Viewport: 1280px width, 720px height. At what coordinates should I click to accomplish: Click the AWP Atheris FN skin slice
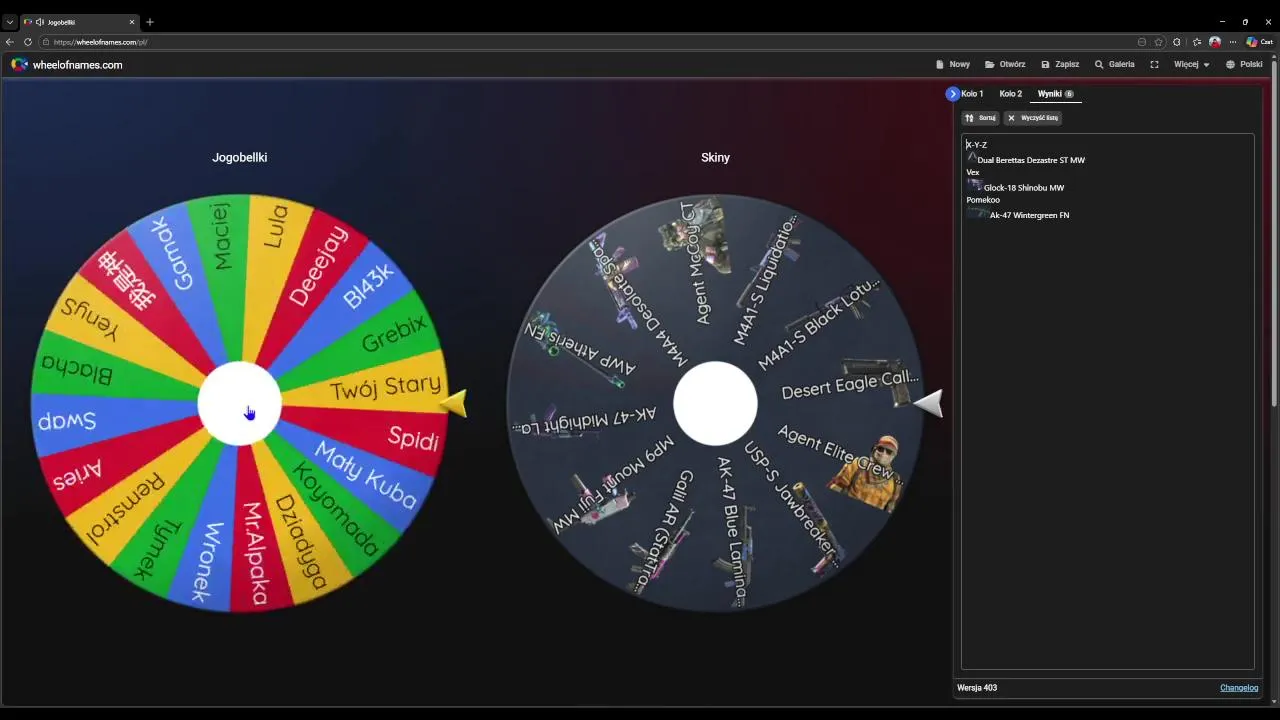[580, 345]
